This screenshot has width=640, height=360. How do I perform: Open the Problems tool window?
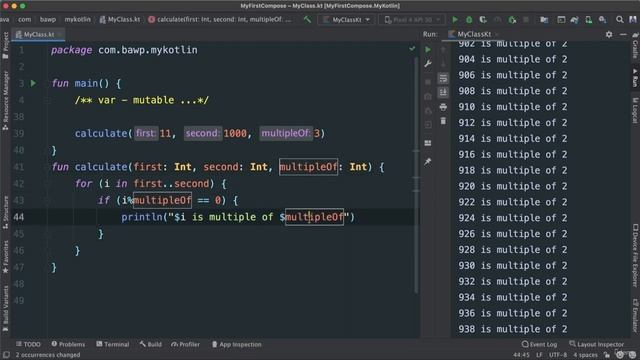(68, 344)
